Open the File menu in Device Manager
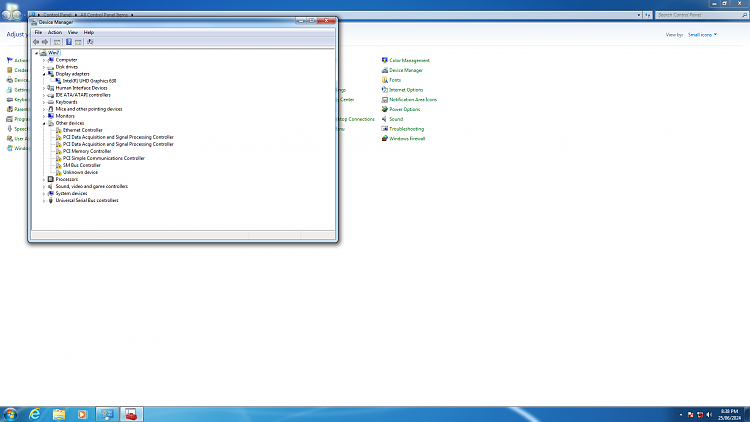This screenshot has width=750, height=422. click(x=38, y=33)
